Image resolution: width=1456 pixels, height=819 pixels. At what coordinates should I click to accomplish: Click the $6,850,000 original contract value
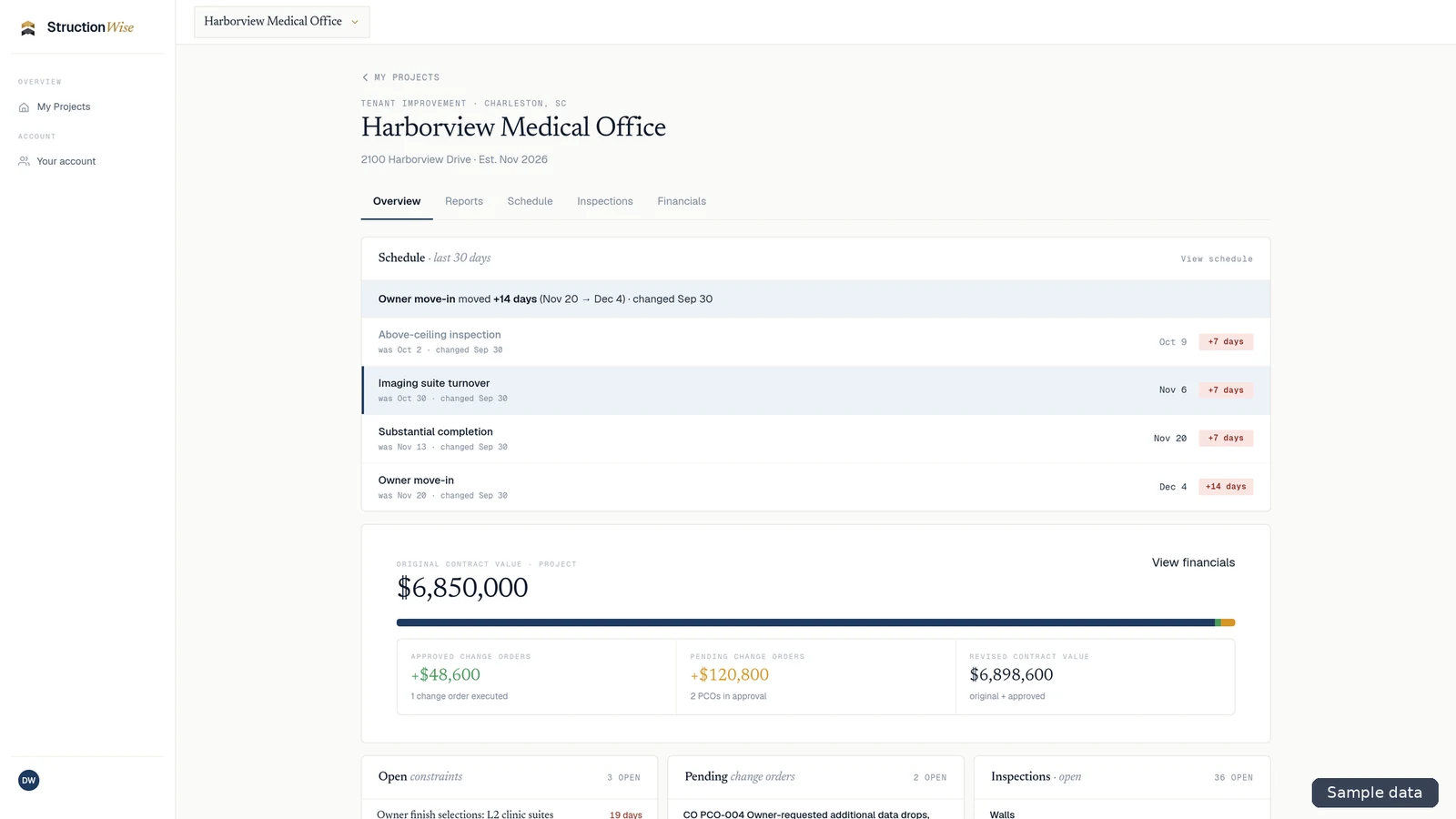point(462,588)
